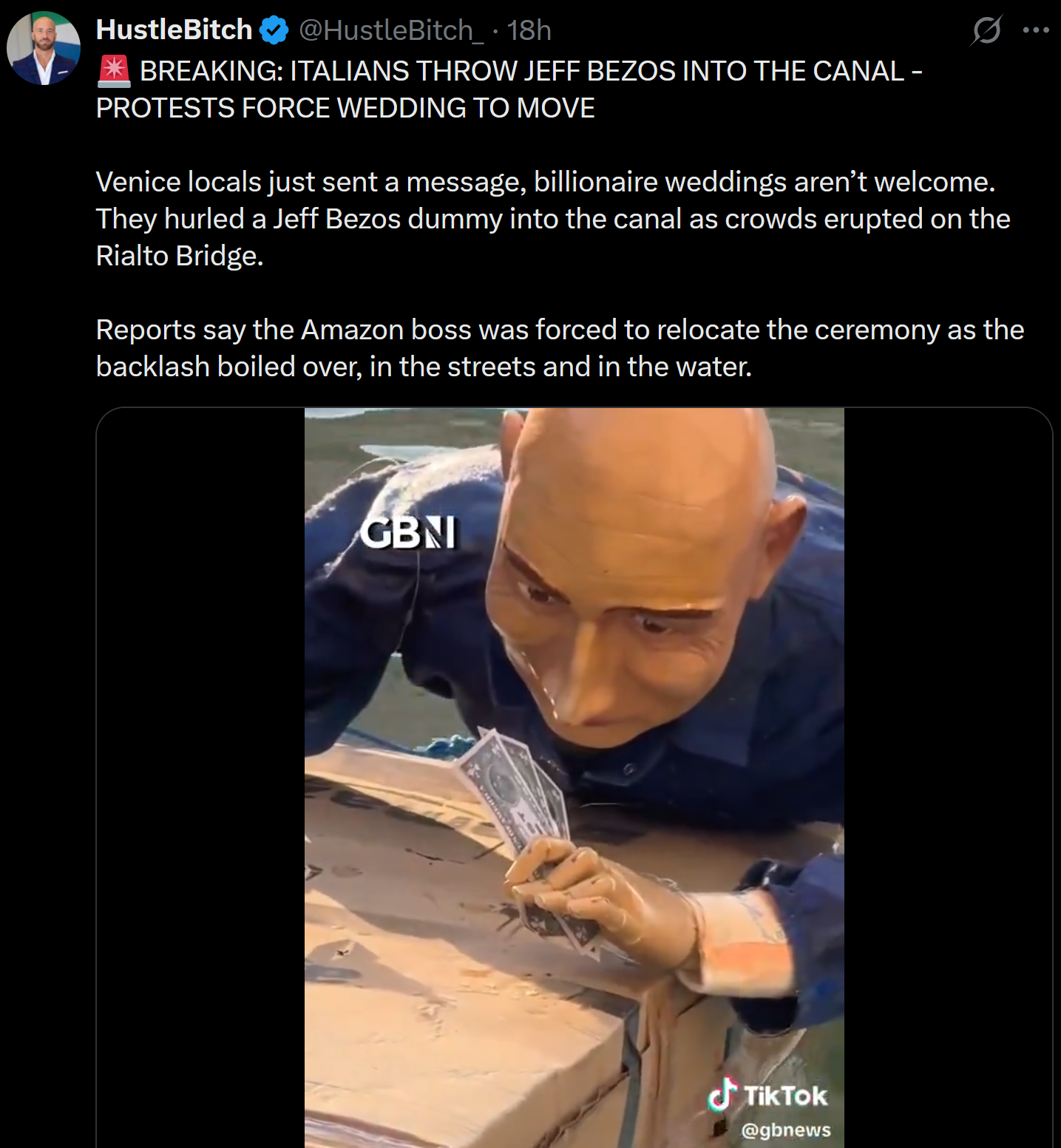Click the BREAKING headline text line

pos(531,71)
